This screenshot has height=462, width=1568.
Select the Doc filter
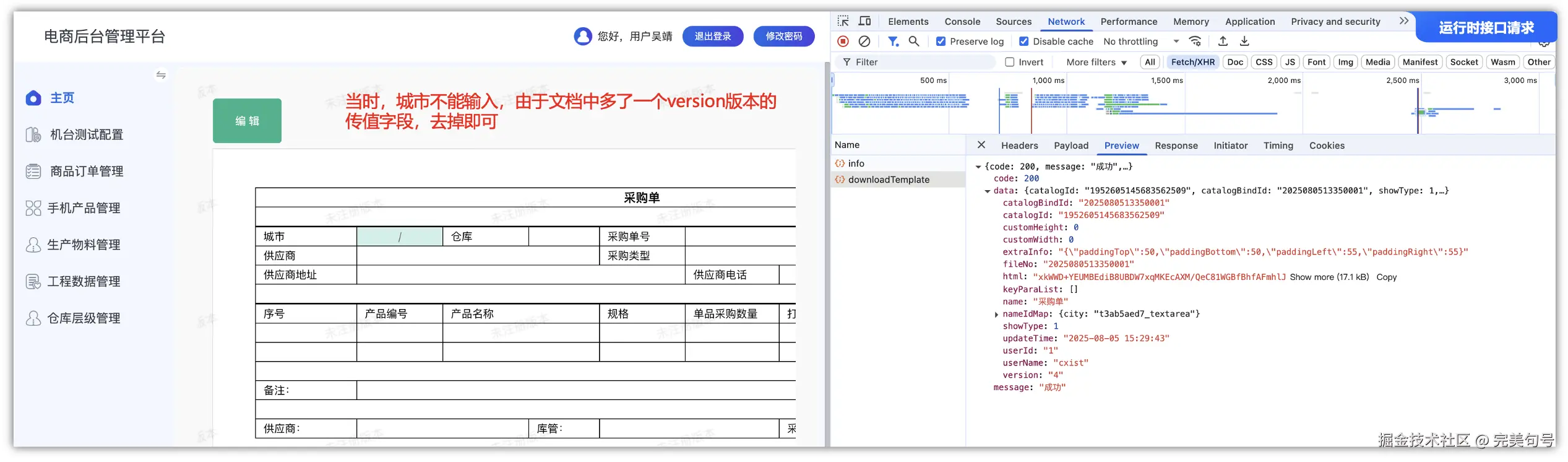click(1235, 62)
